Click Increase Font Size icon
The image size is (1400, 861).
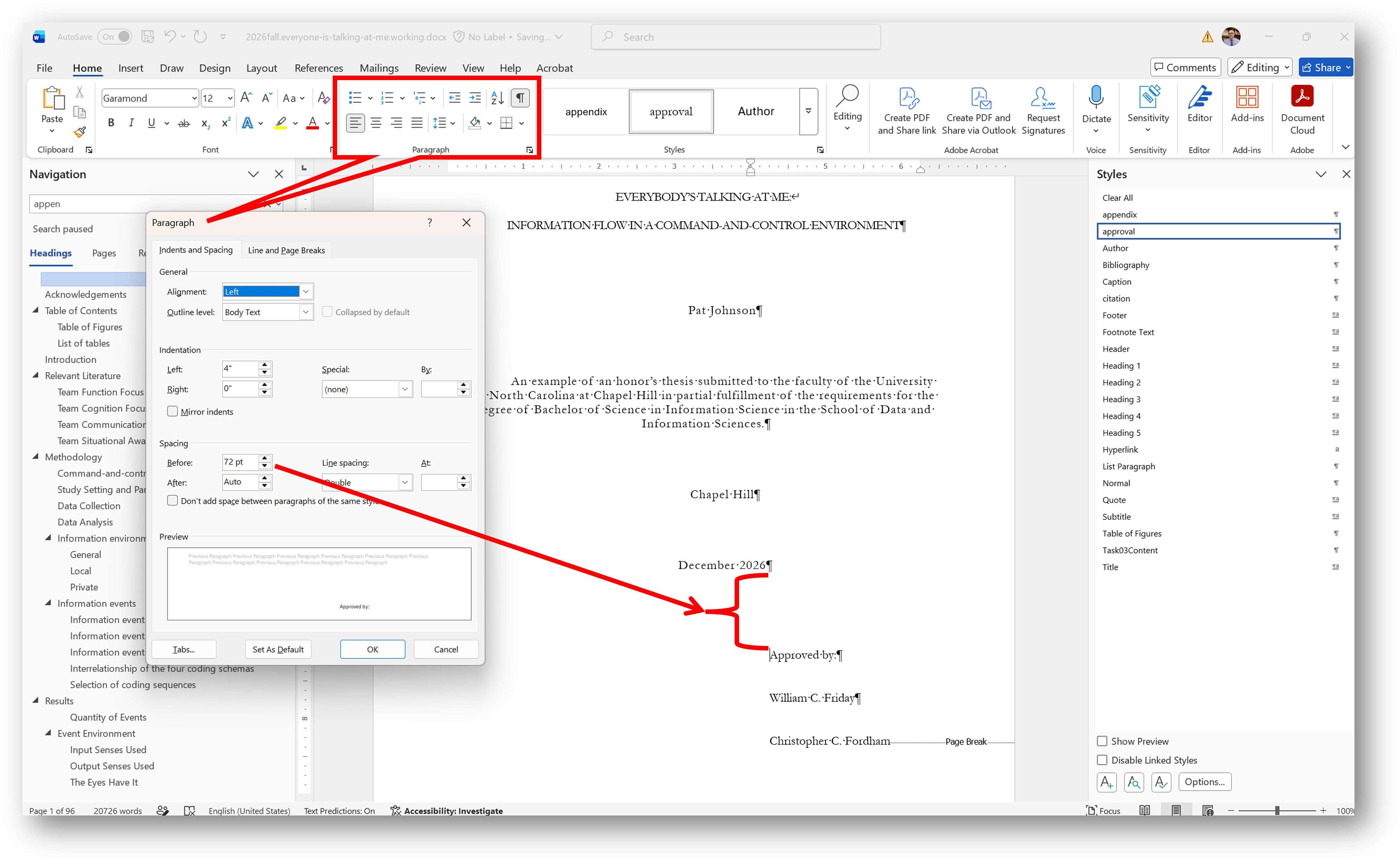coord(246,98)
